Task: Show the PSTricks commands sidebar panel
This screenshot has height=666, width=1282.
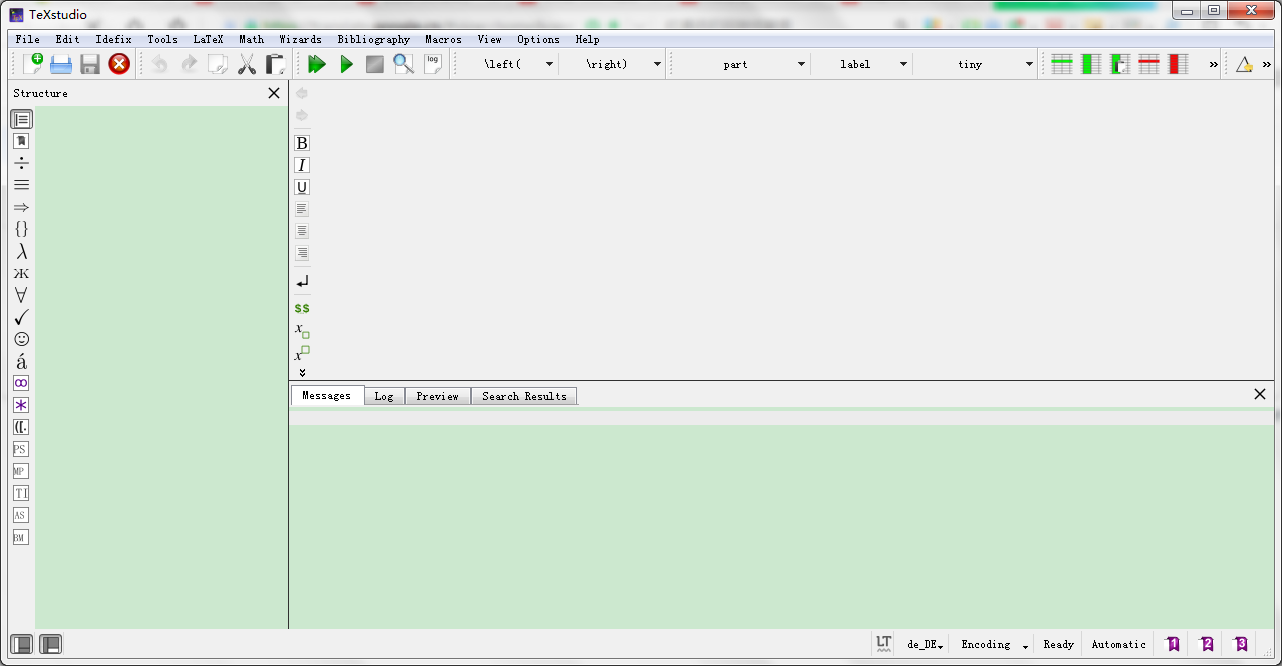Action: [x=20, y=448]
